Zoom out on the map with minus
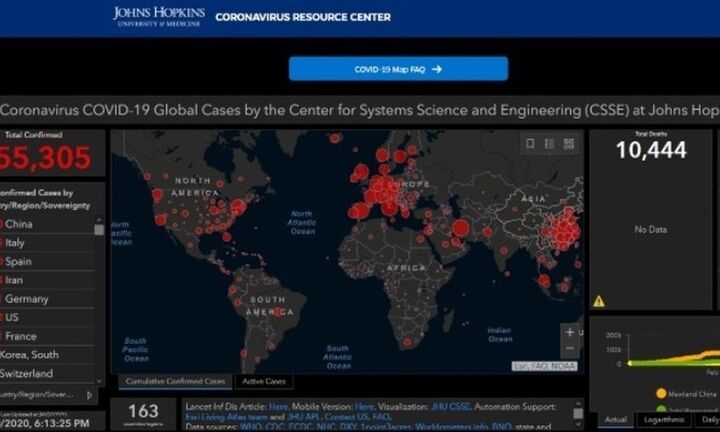The width and height of the screenshot is (720, 432). tap(570, 349)
